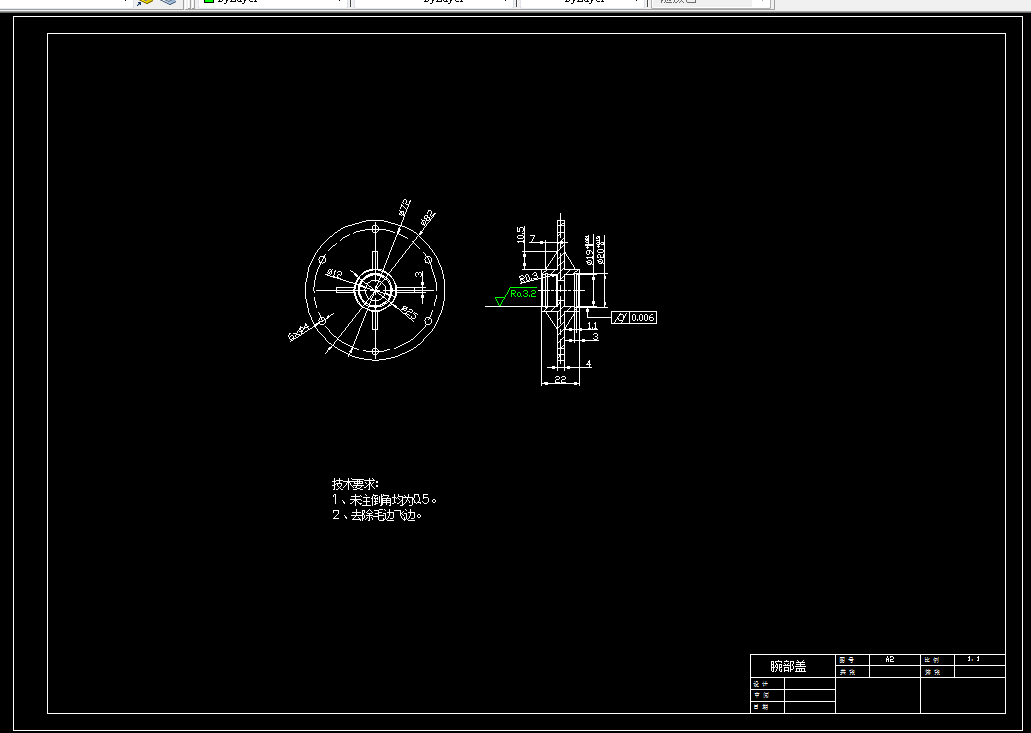Image resolution: width=1031 pixels, height=733 pixels.
Task: Click note 2、去除毛边飞边
Action: click(x=377, y=515)
